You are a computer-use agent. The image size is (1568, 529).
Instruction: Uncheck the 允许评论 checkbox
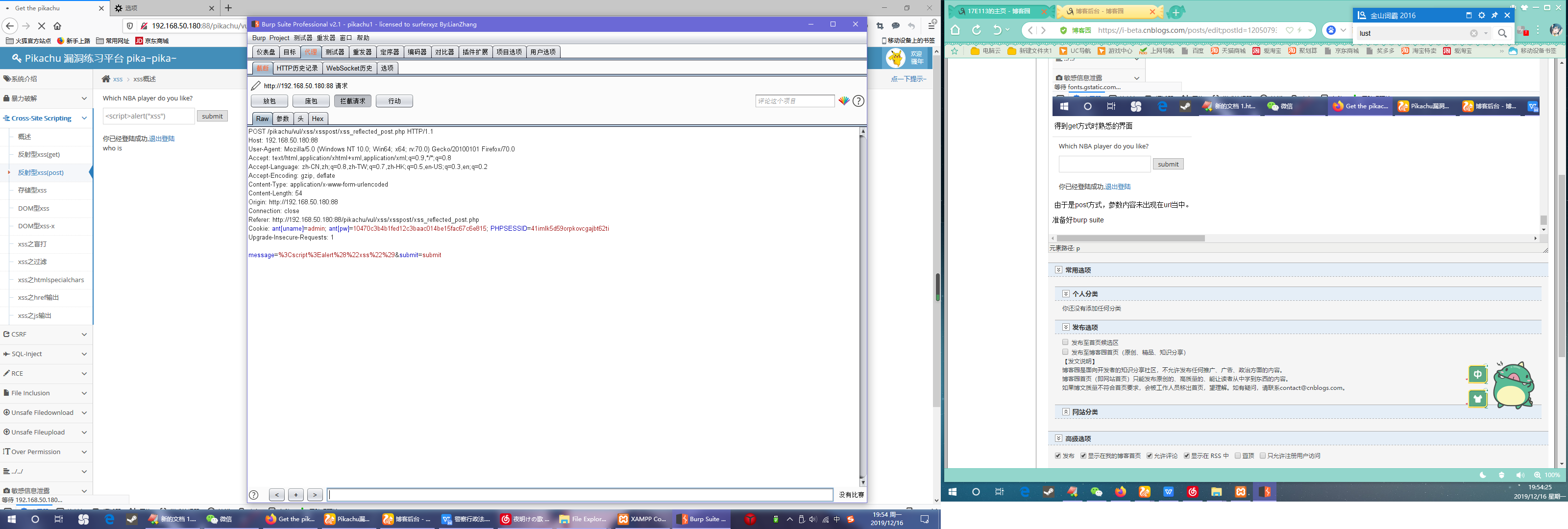point(1149,456)
